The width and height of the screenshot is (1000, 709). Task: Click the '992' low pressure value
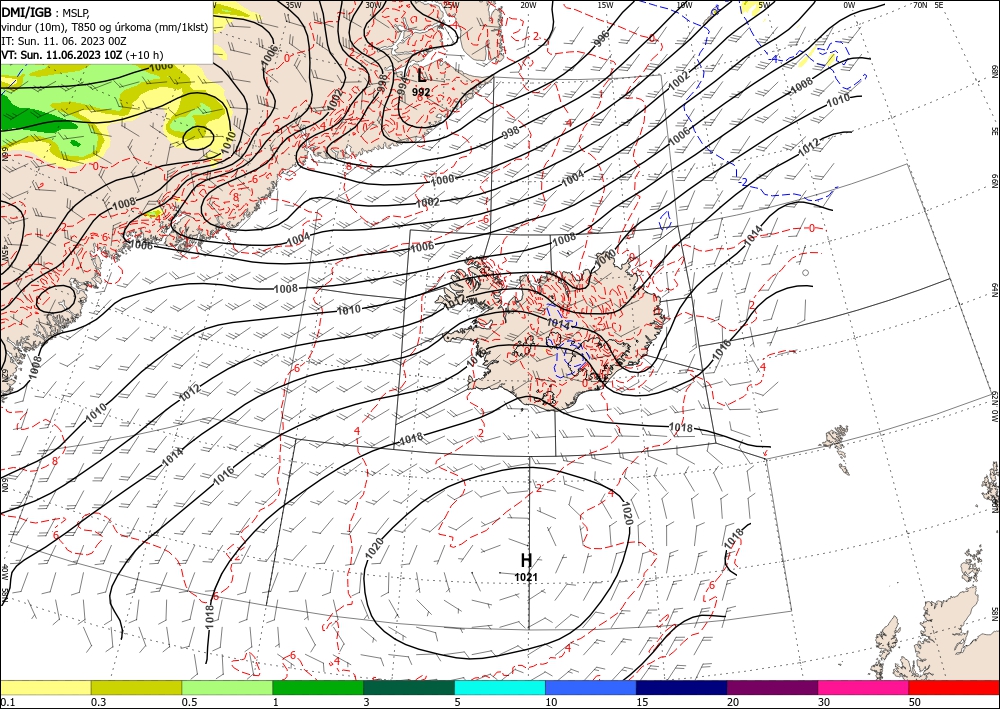421,92
